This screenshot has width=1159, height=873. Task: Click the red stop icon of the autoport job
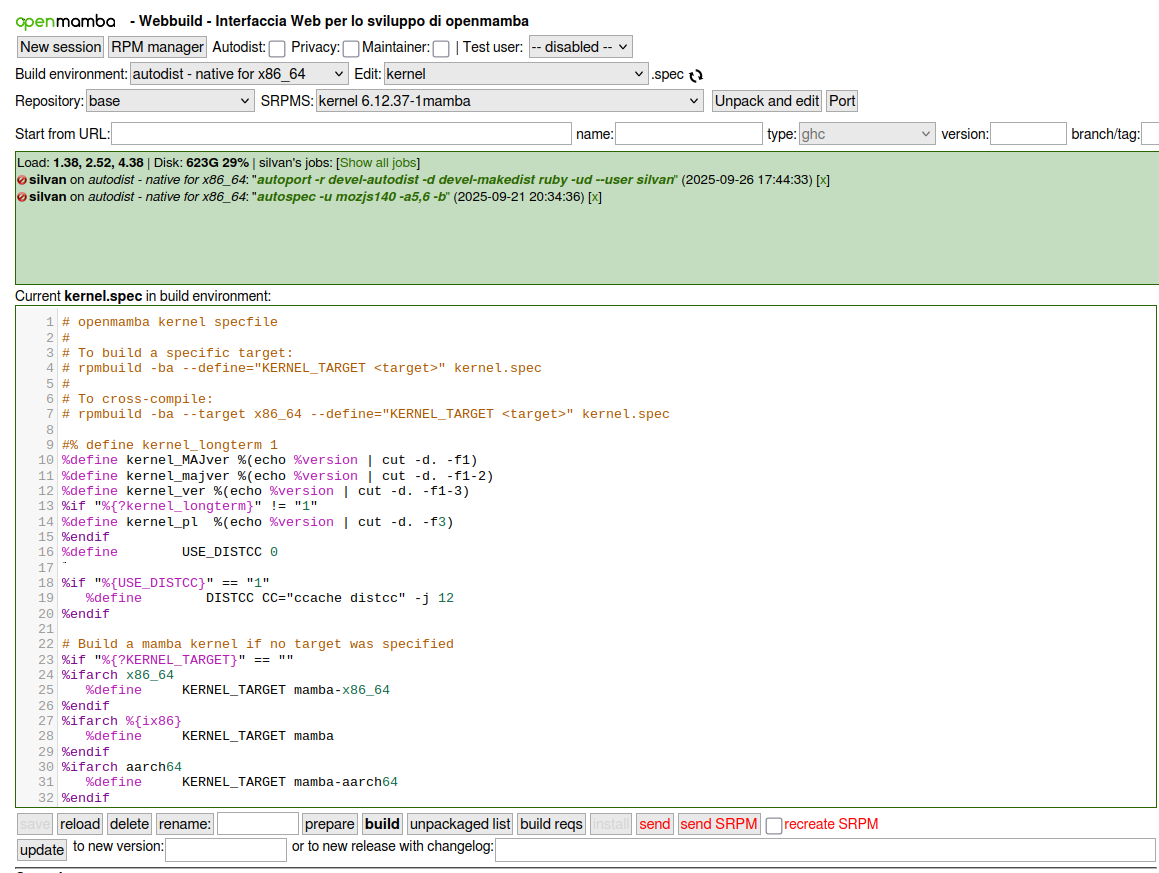(x=22, y=180)
